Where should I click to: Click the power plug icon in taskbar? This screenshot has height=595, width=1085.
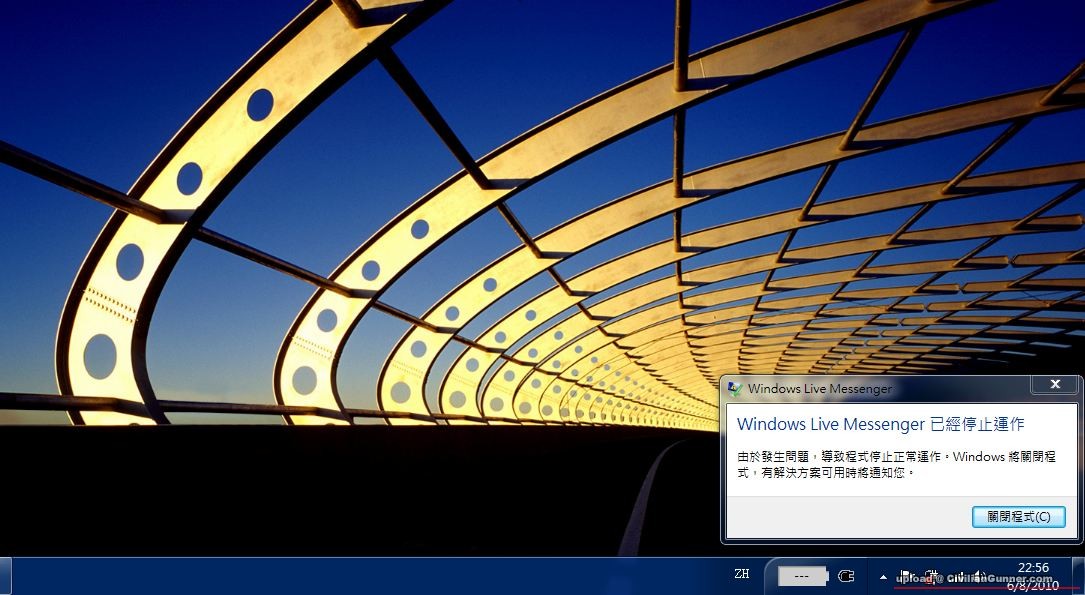coord(846,576)
